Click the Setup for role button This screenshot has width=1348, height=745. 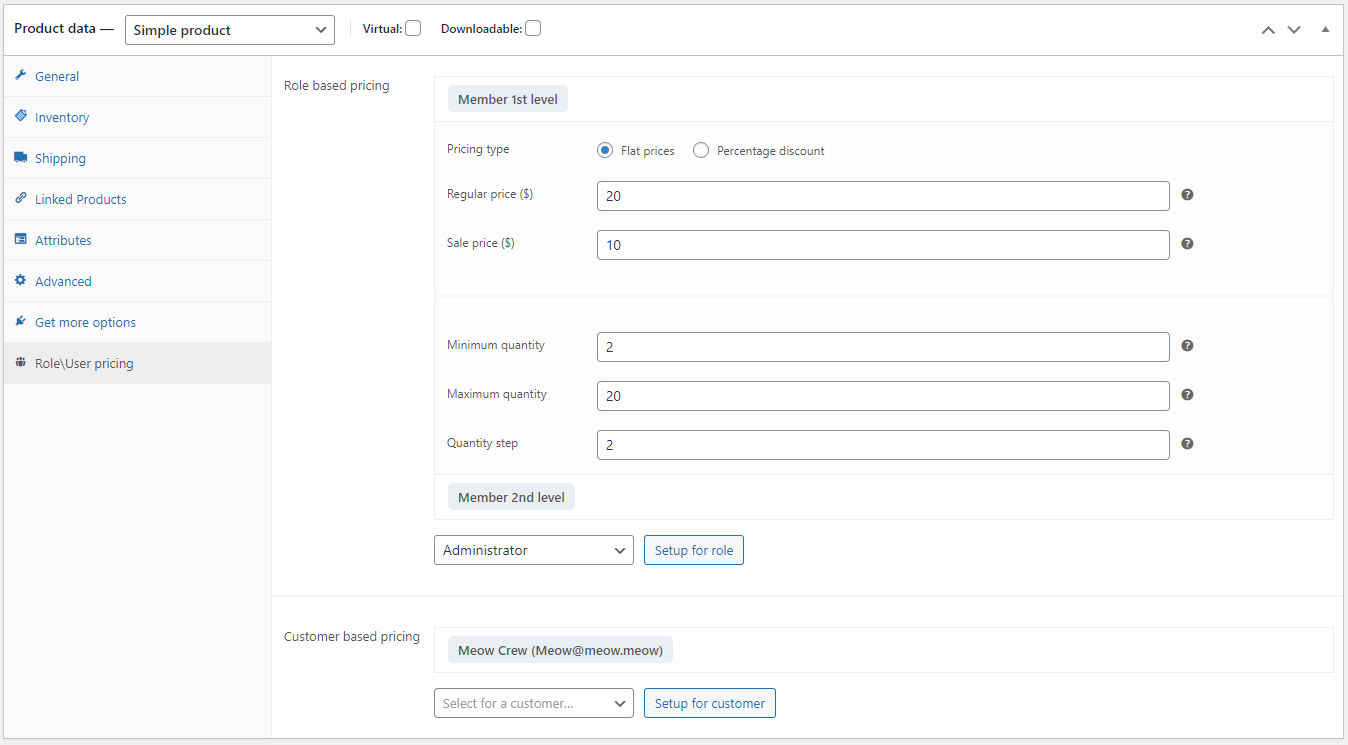694,550
